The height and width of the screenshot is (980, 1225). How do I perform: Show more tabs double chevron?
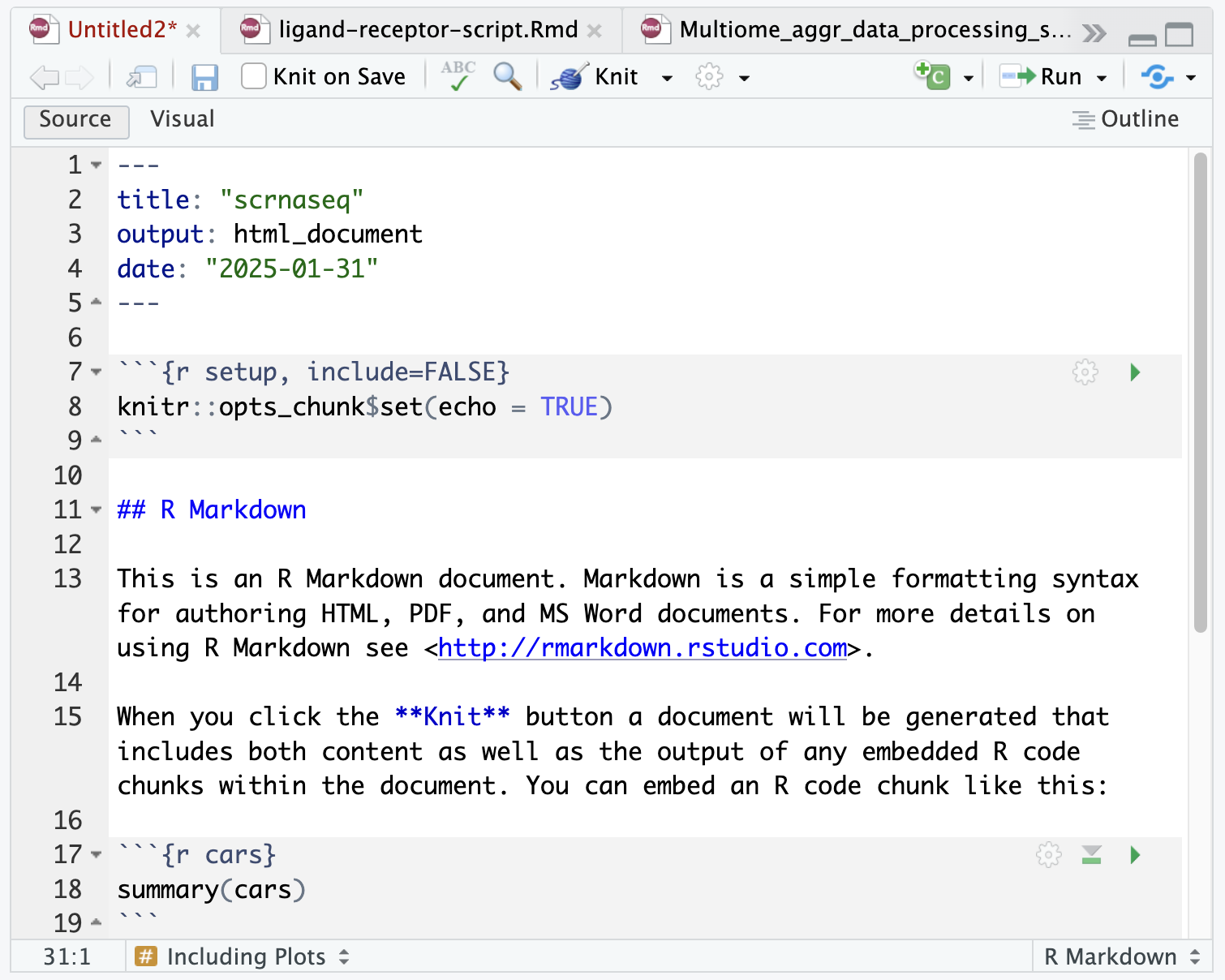(1094, 33)
